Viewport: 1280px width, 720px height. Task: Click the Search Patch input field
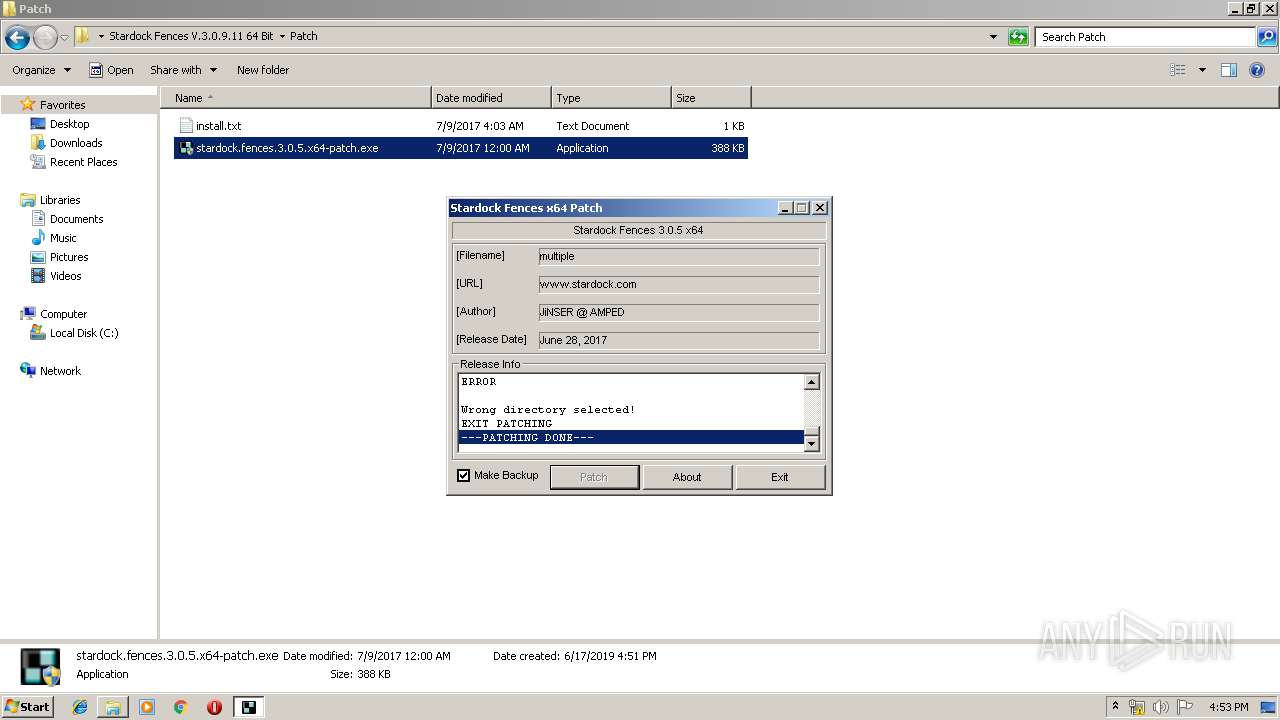pyautogui.click(x=1145, y=37)
